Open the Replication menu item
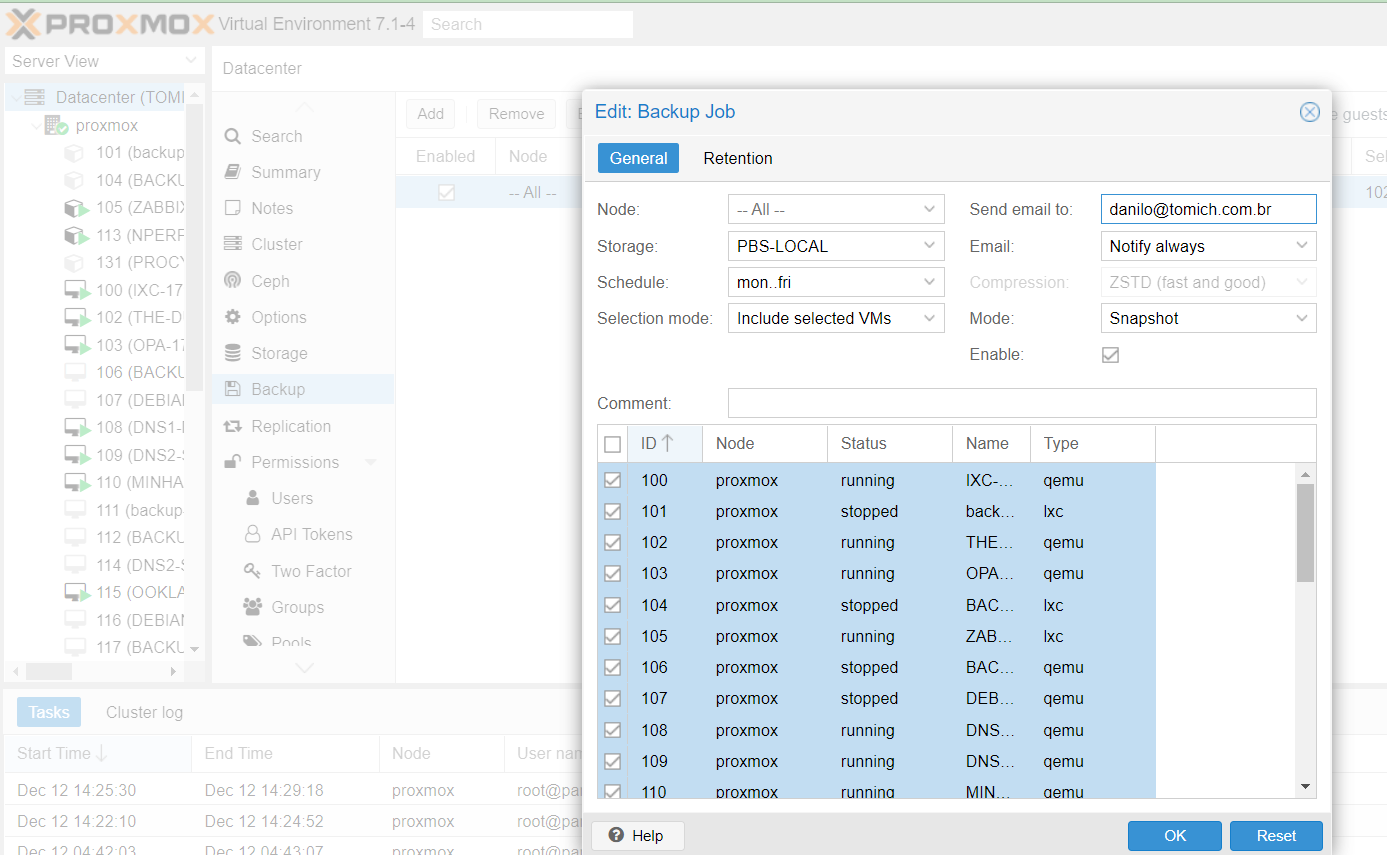Image resolution: width=1387 pixels, height=855 pixels. (x=303, y=426)
